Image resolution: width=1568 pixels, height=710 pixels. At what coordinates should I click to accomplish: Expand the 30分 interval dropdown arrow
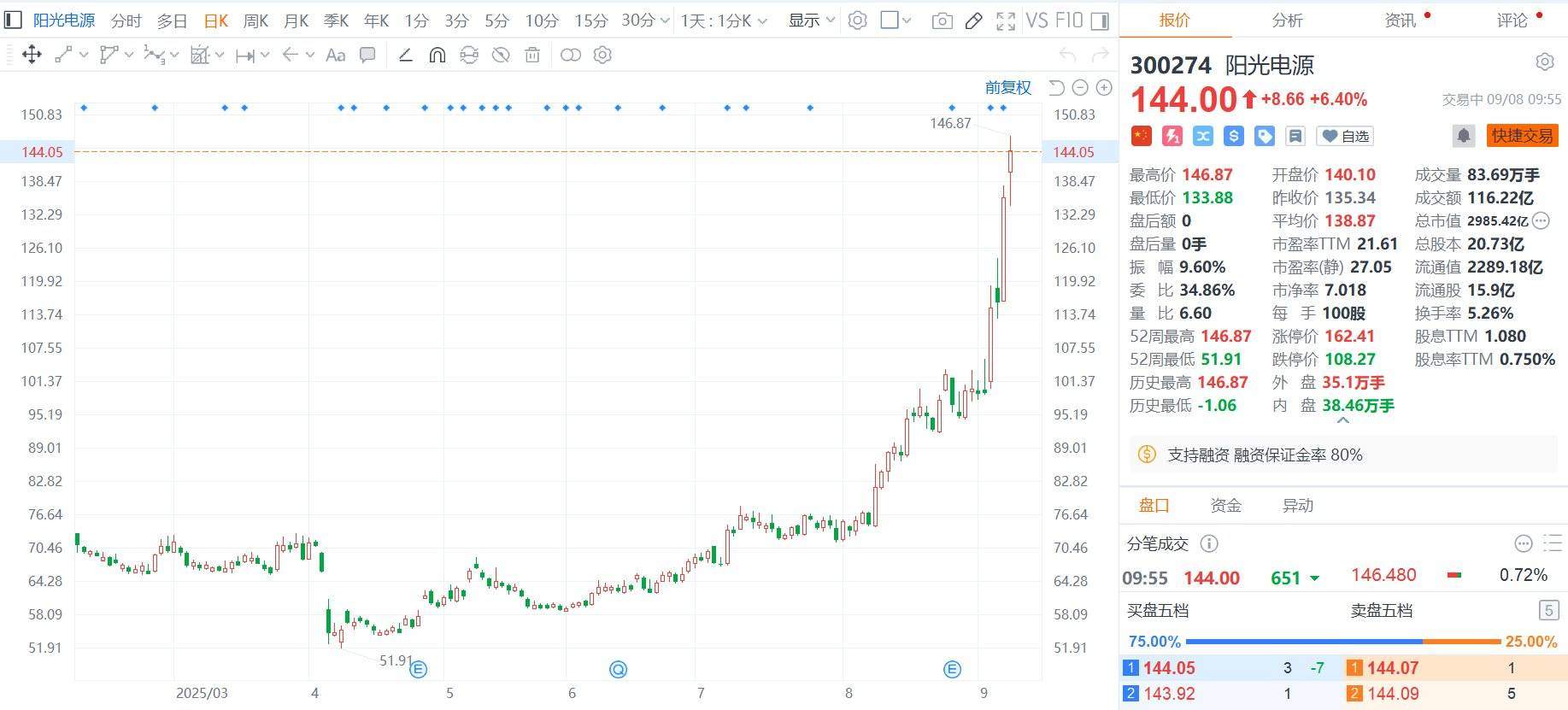(665, 21)
